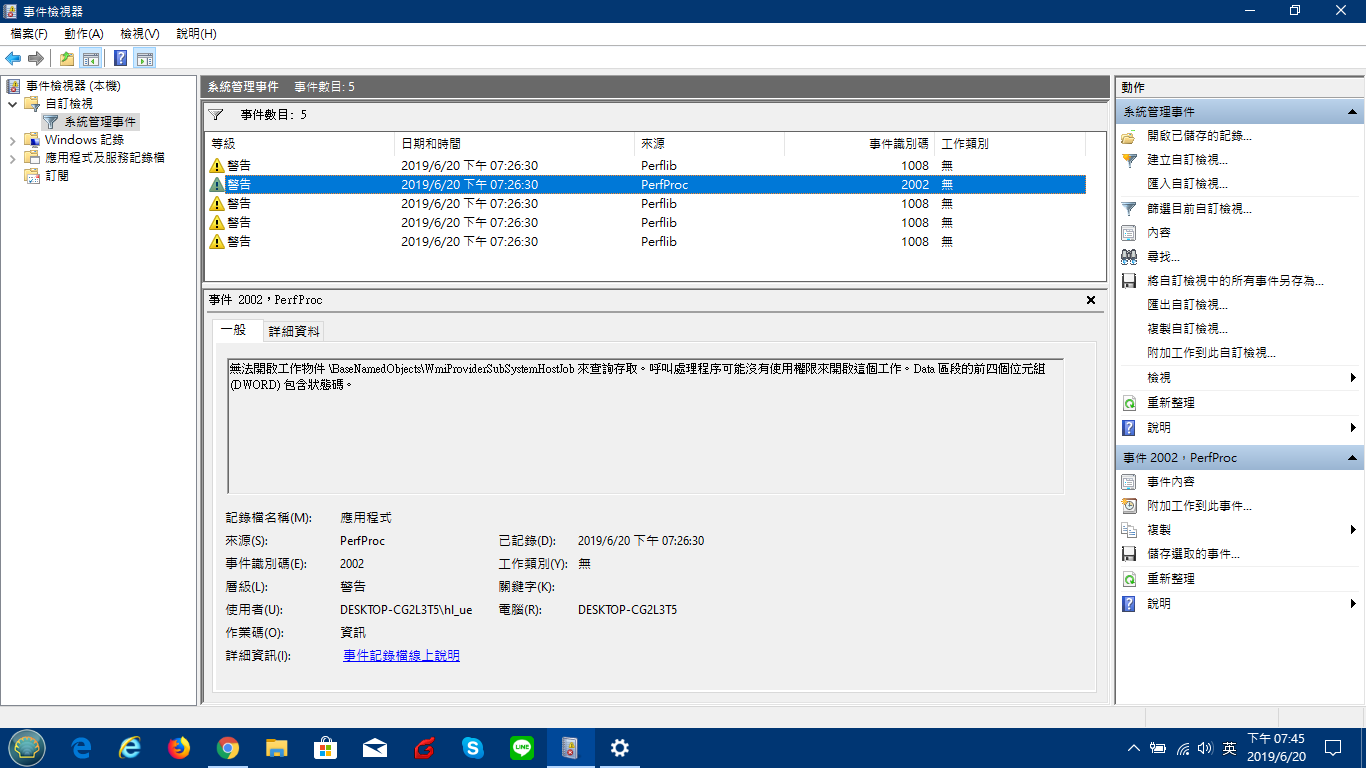The image size is (1366, 768).
Task: Expand the 複製 submenu action
Action: tap(1353, 530)
